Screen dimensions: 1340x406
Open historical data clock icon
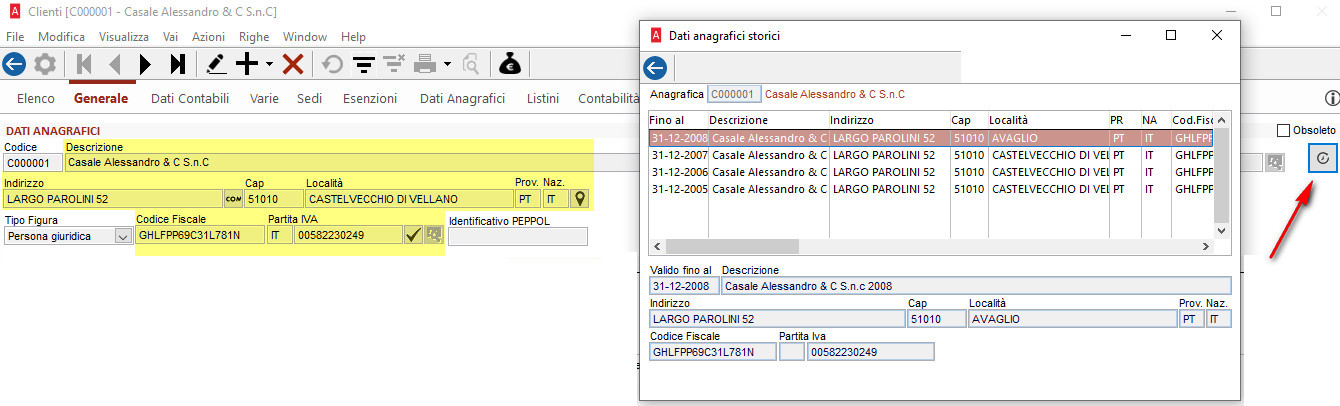(1323, 158)
